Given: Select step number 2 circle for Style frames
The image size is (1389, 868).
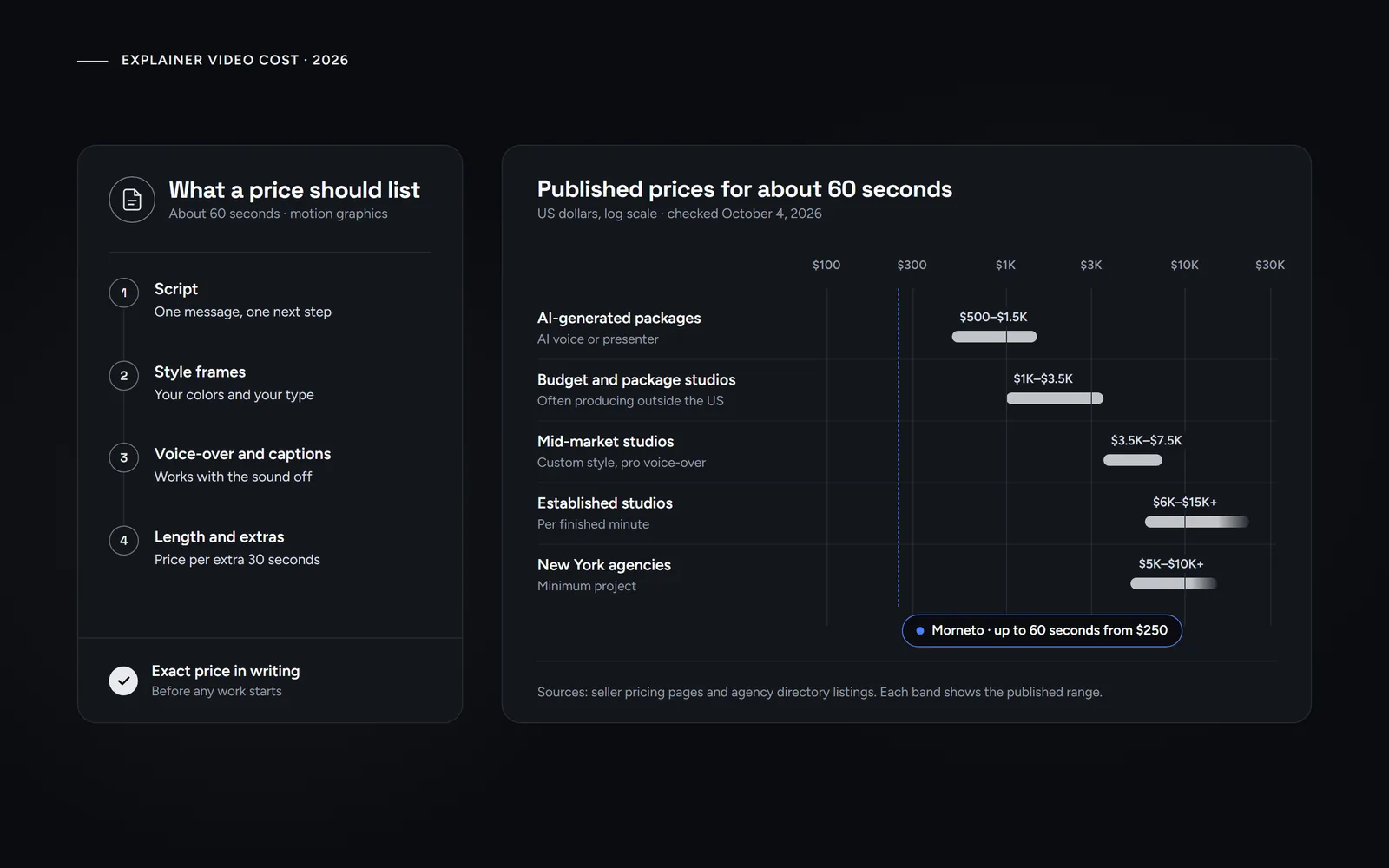Looking at the screenshot, I should click(124, 375).
